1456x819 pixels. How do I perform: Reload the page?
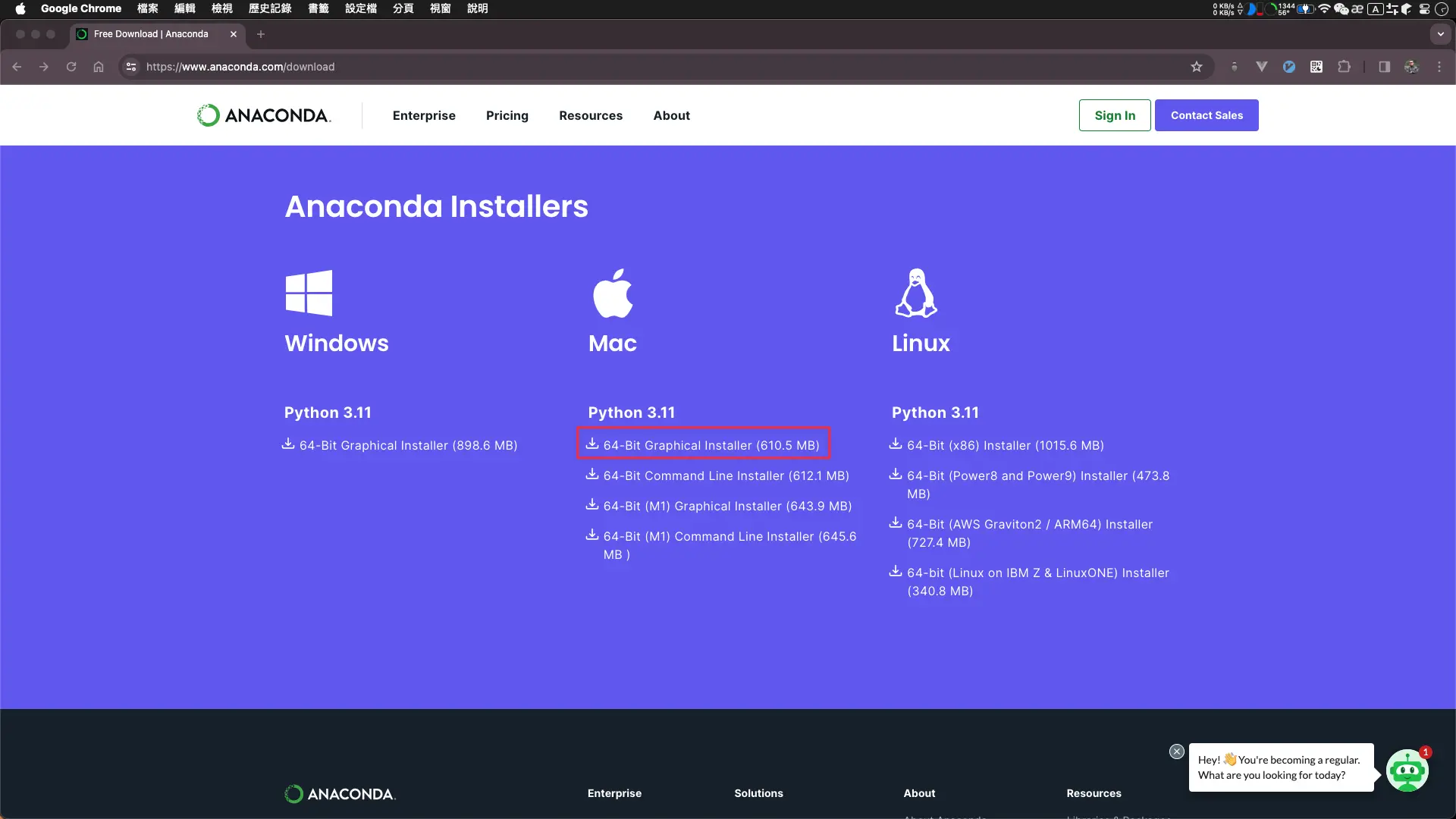71,67
